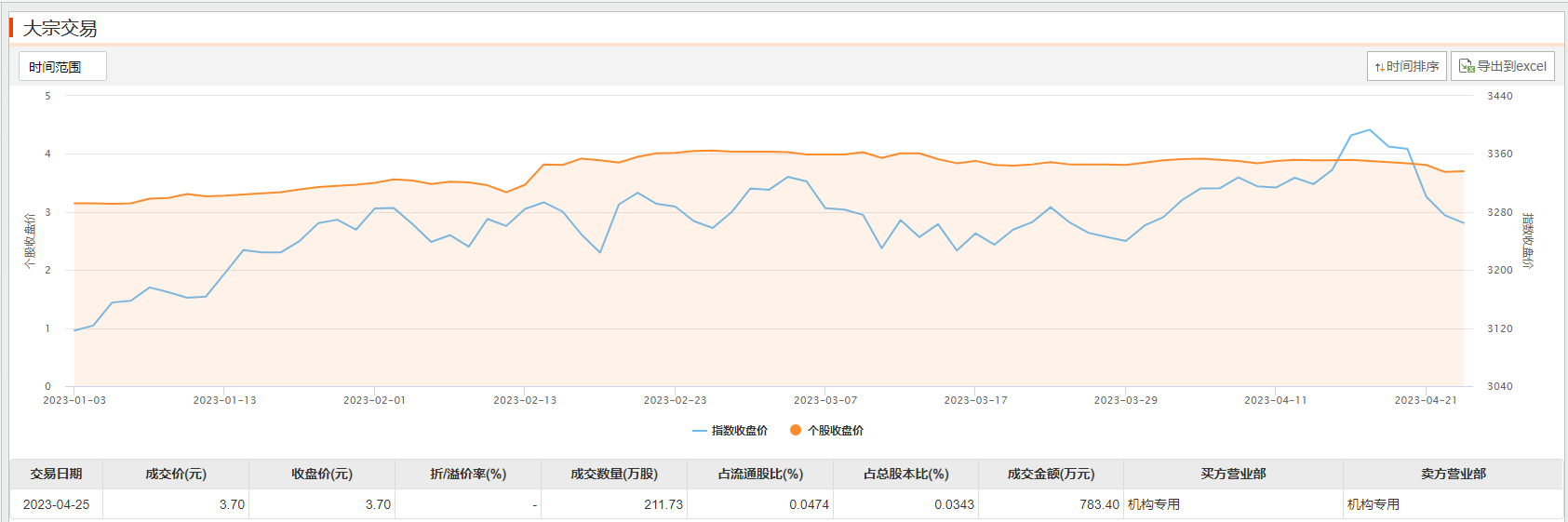Click 成交价(元) column header
1568x522 pixels.
(176, 474)
